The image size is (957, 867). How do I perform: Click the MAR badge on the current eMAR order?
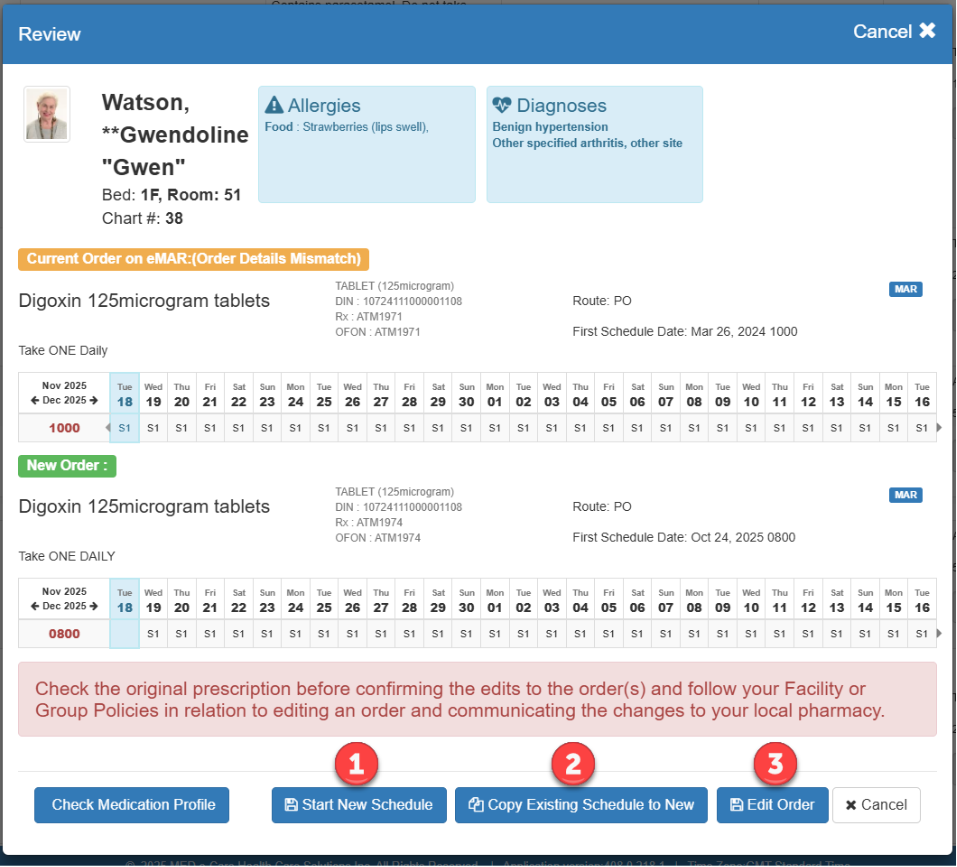[905, 289]
